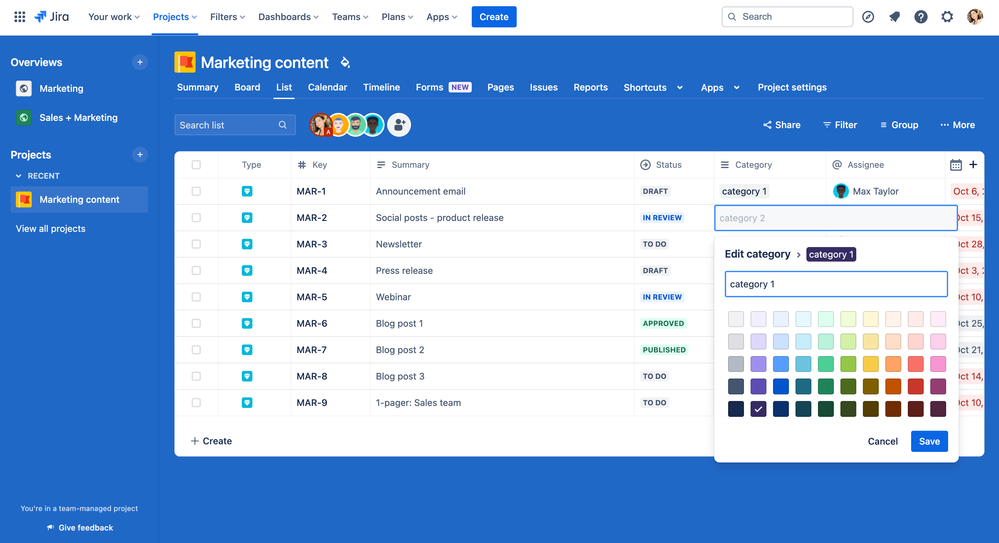Click the plus icon next to Projects
The image size is (999, 543).
click(x=140, y=154)
